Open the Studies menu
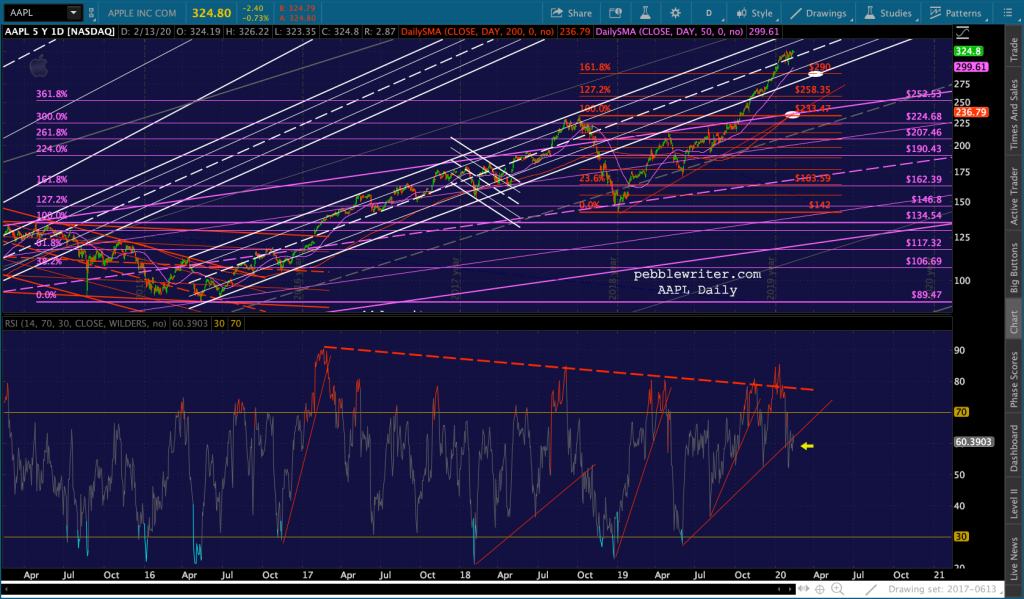This screenshot has width=1024, height=599. click(888, 13)
